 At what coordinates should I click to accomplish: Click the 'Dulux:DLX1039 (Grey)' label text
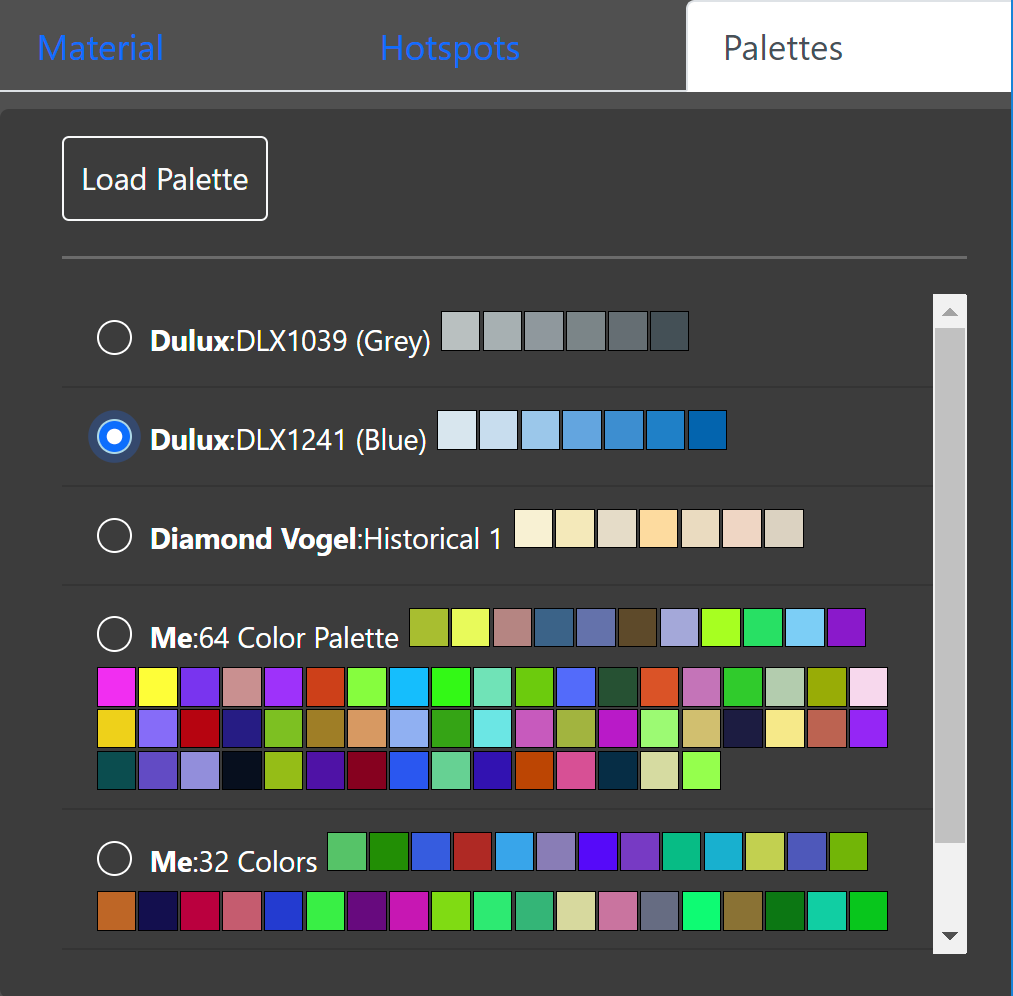(x=290, y=340)
